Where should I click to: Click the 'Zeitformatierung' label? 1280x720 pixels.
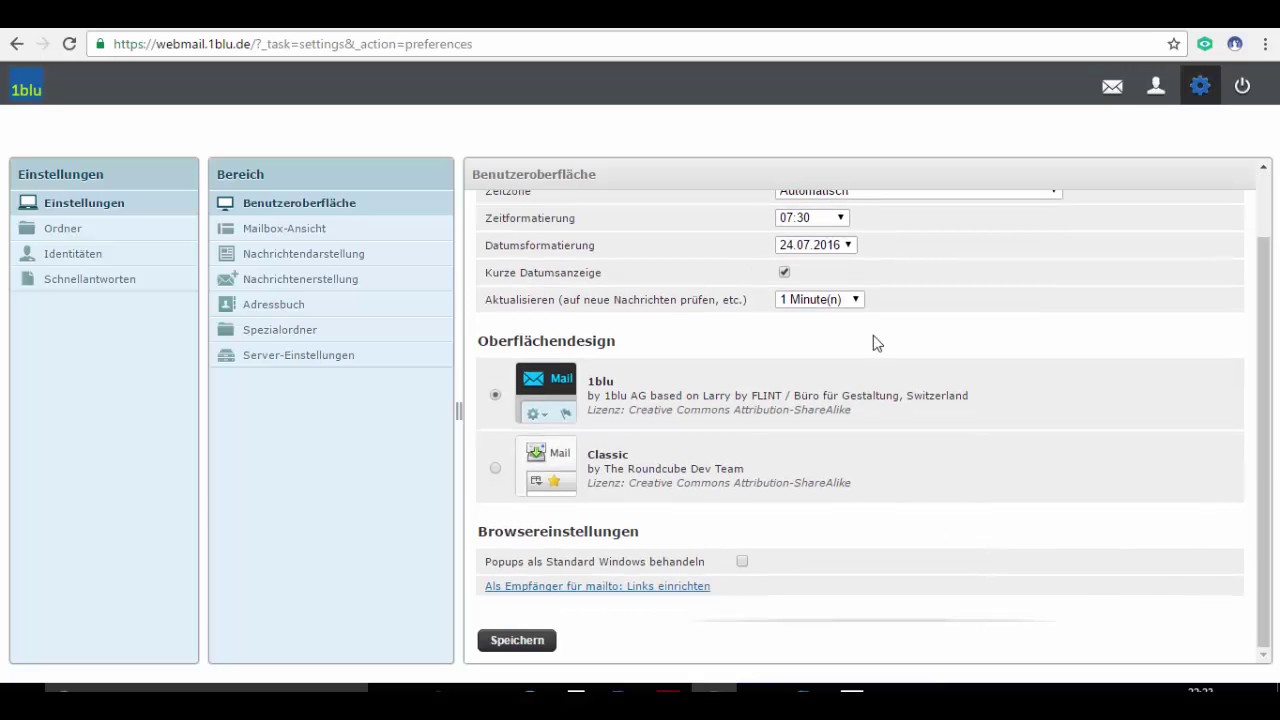pyautogui.click(x=530, y=218)
